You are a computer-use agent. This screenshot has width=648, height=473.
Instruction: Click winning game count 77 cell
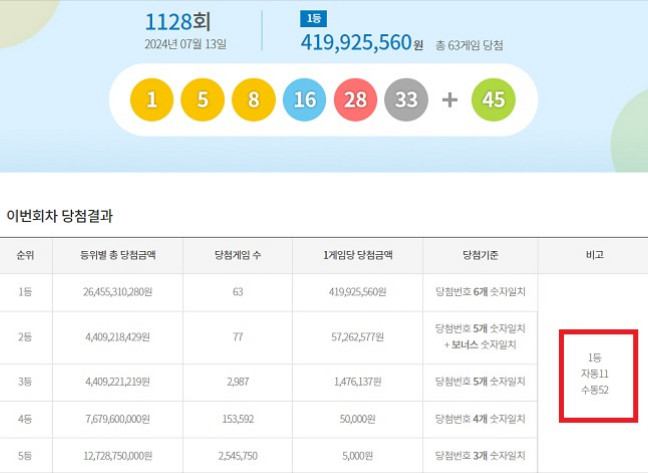tap(238, 337)
